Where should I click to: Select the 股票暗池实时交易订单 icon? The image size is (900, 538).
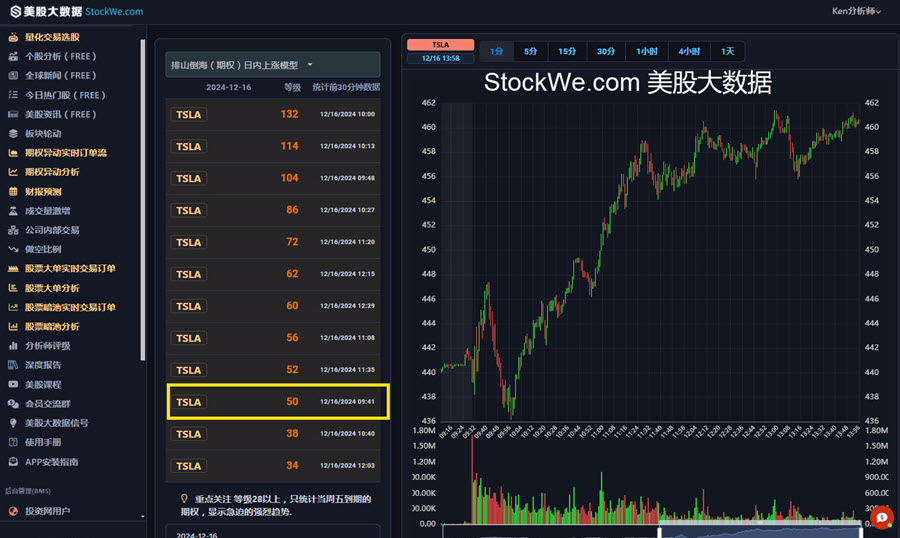13,307
